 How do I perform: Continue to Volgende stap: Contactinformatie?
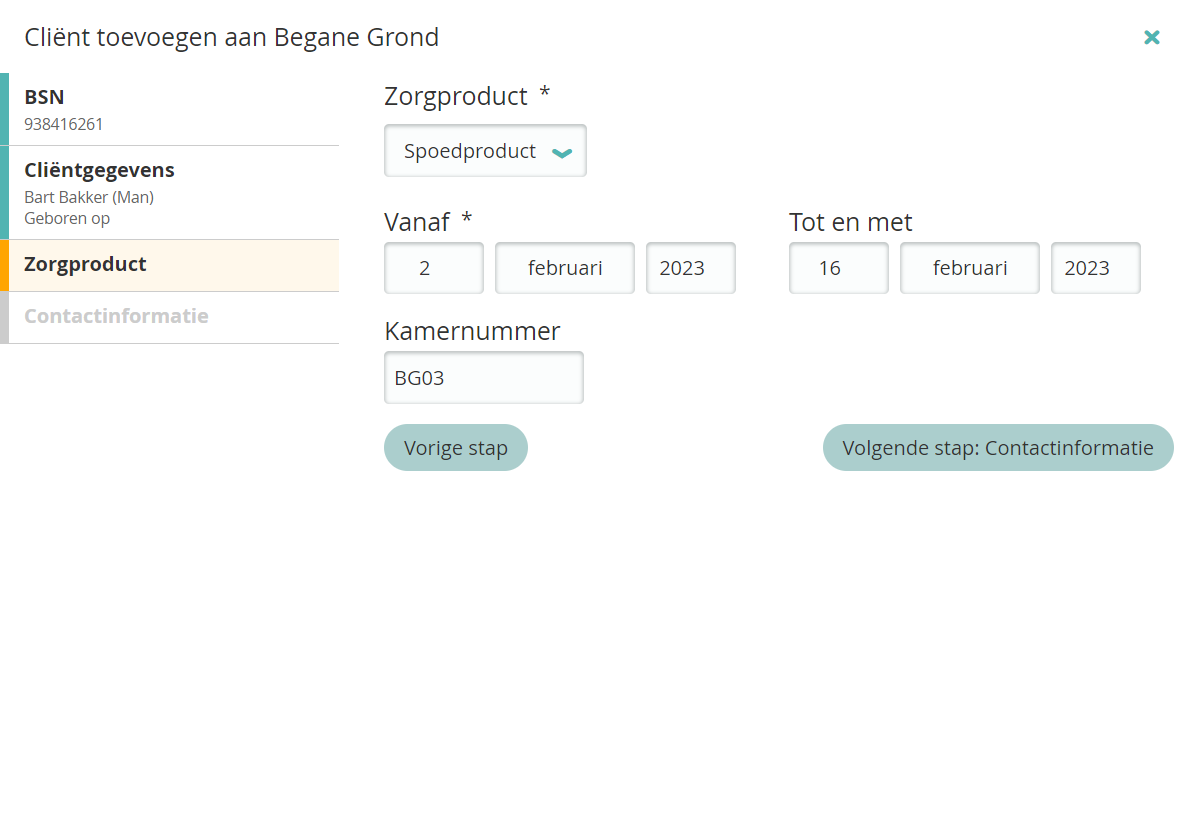(997, 447)
